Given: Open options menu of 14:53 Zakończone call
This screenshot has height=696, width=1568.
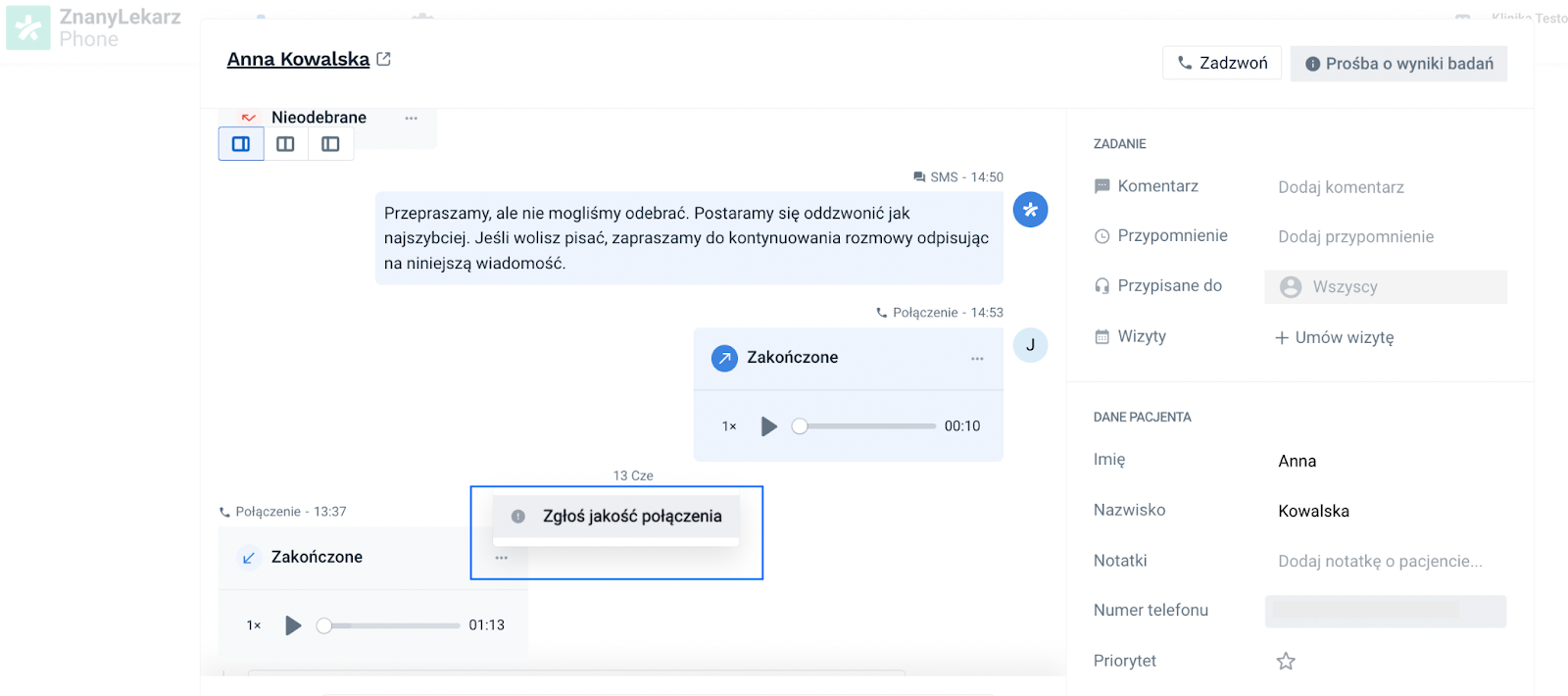Looking at the screenshot, I should (x=977, y=359).
